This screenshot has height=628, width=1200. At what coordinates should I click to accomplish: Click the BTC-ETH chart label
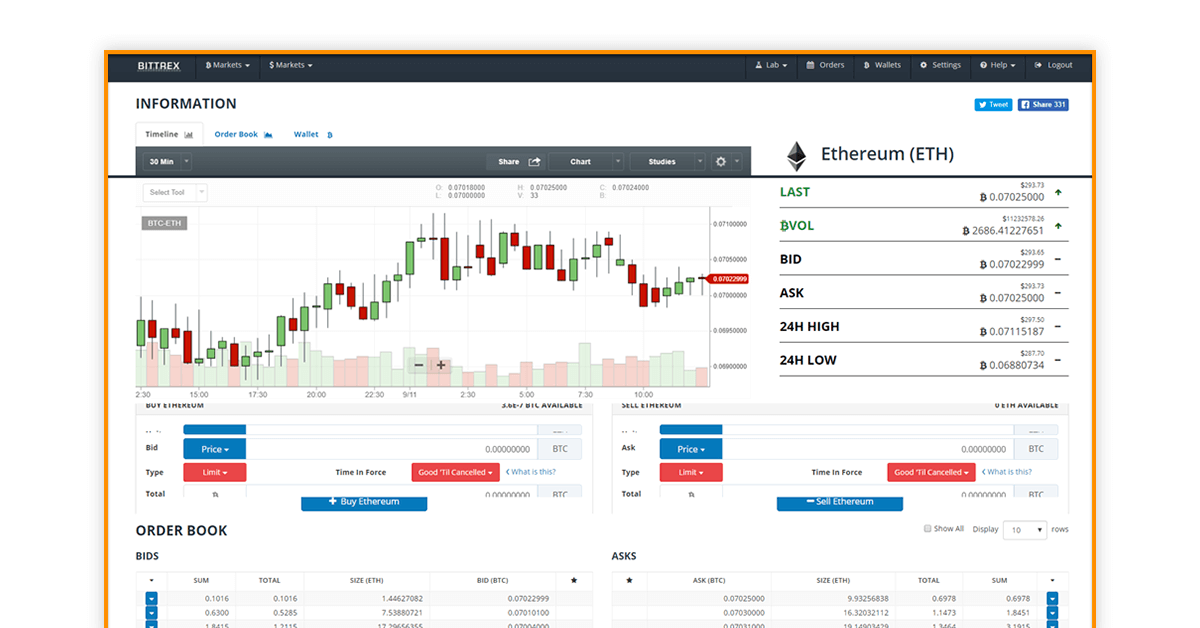[x=165, y=223]
